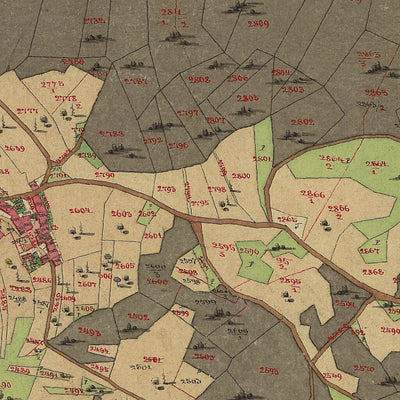Screen dimensions: 400x400
Task: Click parcel number 2809 on the map
Action: coord(258,24)
